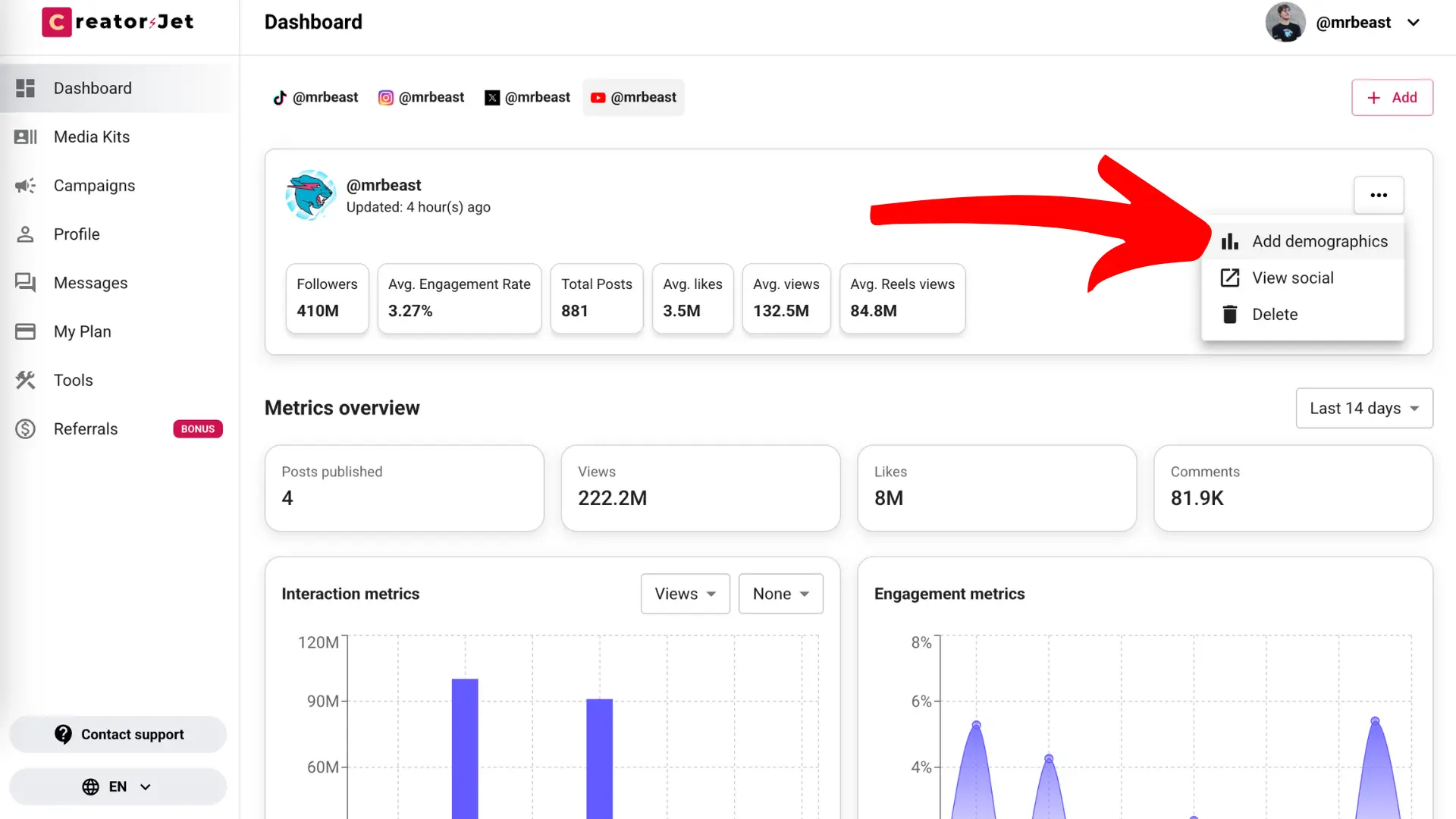Click the Avg. views 132.5M card
This screenshot has width=1456, height=819.
point(786,298)
